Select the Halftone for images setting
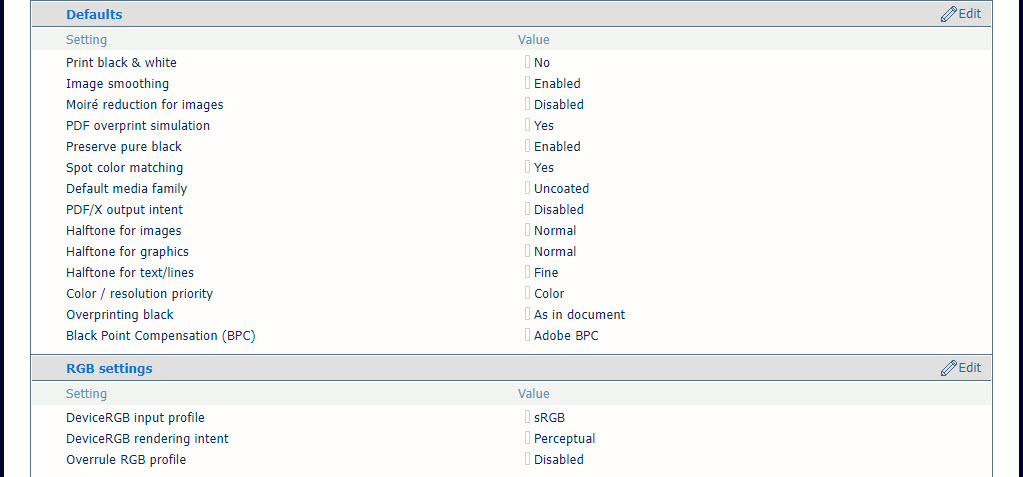 (124, 231)
